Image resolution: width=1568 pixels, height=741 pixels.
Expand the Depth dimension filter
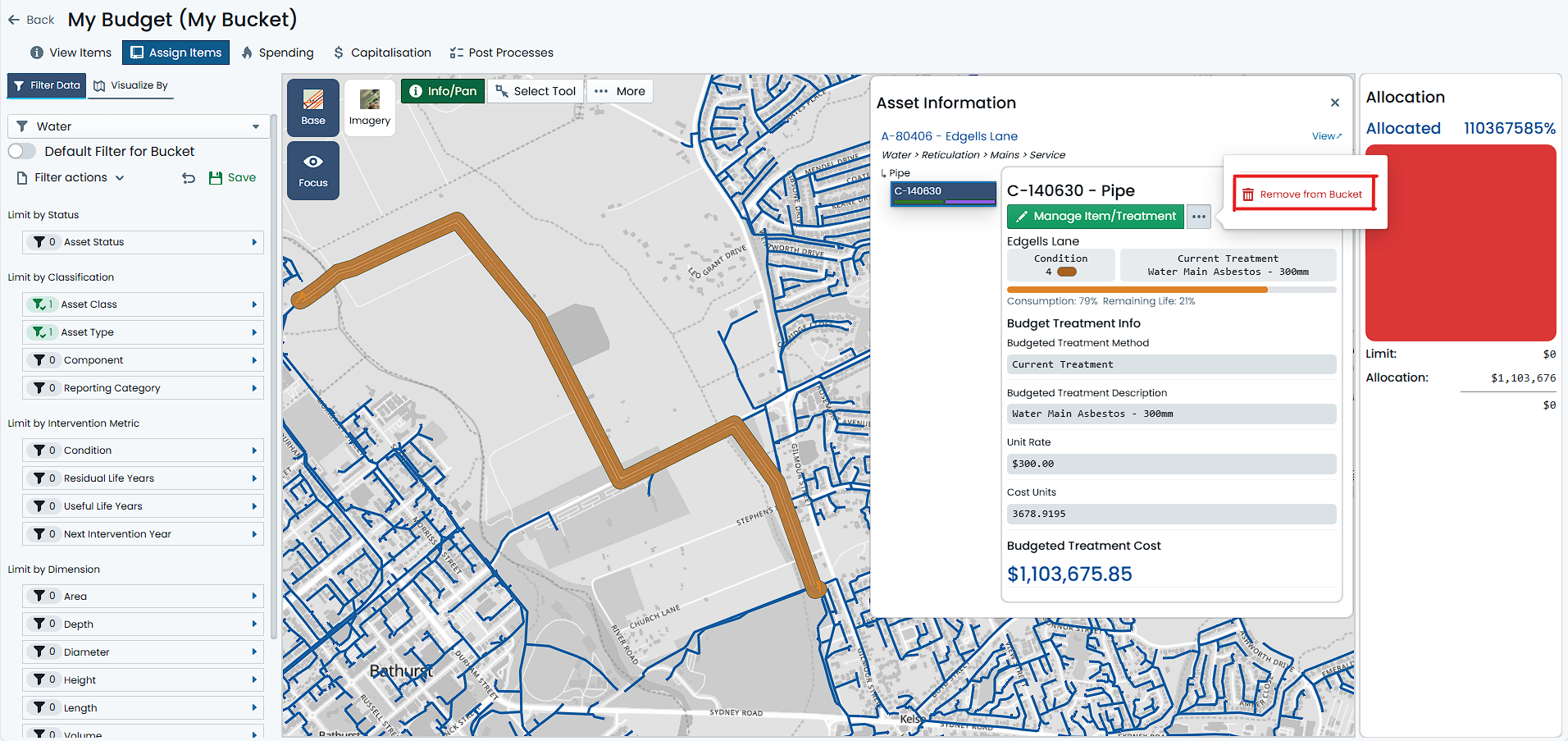[x=144, y=624]
